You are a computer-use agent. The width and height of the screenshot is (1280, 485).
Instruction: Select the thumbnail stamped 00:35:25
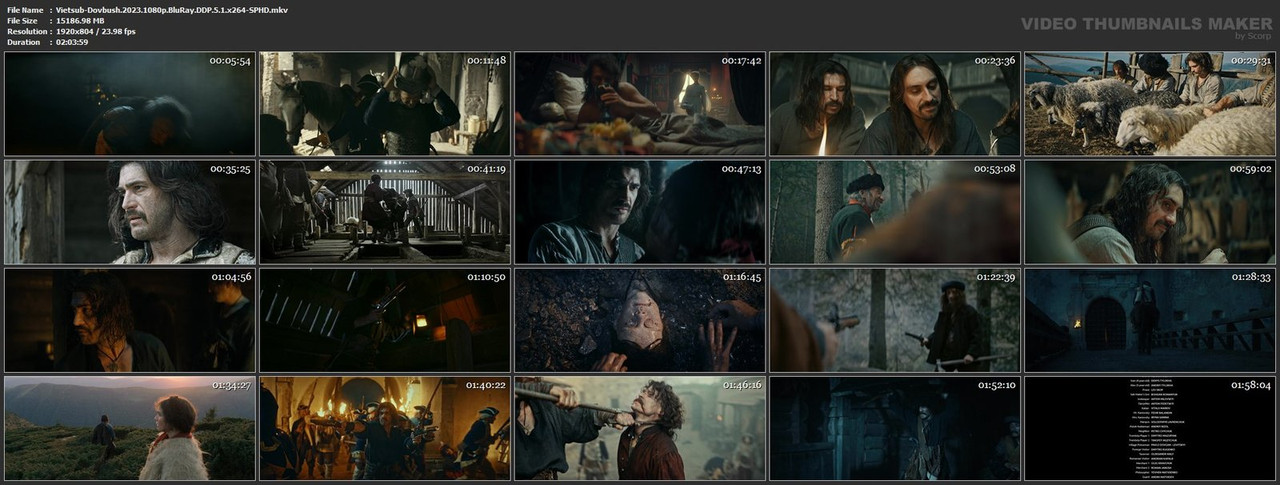pos(130,212)
